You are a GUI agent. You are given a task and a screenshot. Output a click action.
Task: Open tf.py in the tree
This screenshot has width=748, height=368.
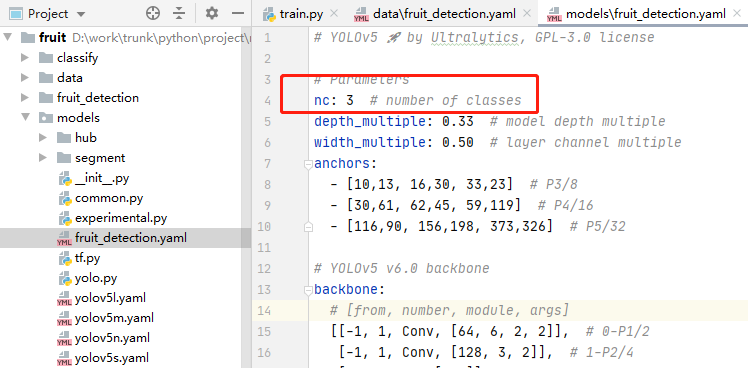(87, 258)
